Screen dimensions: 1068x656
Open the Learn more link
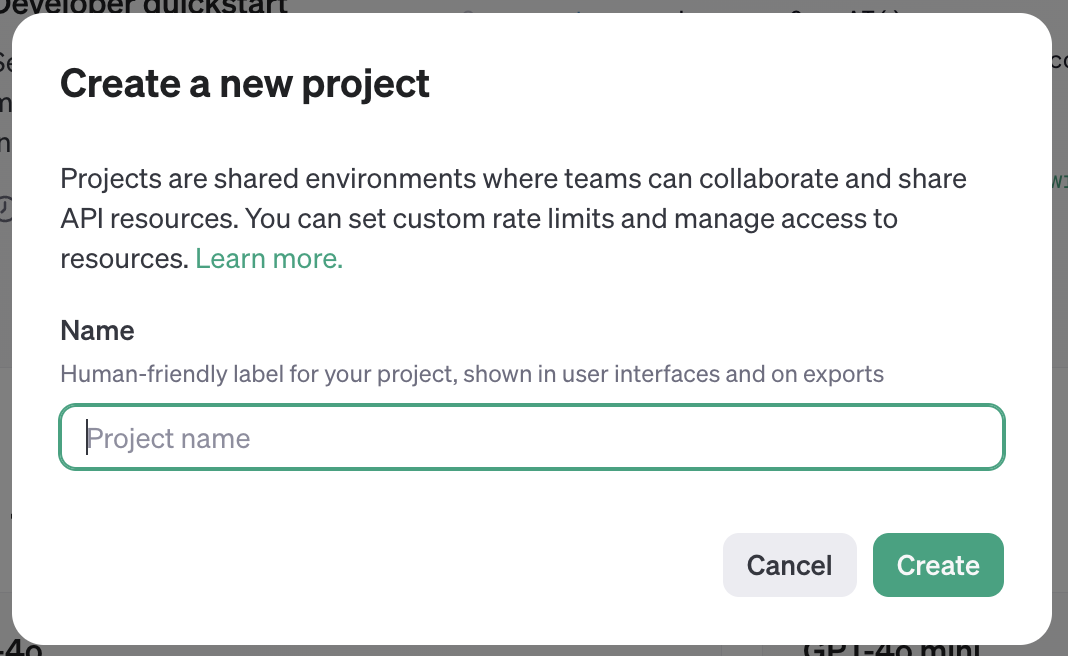point(269,259)
